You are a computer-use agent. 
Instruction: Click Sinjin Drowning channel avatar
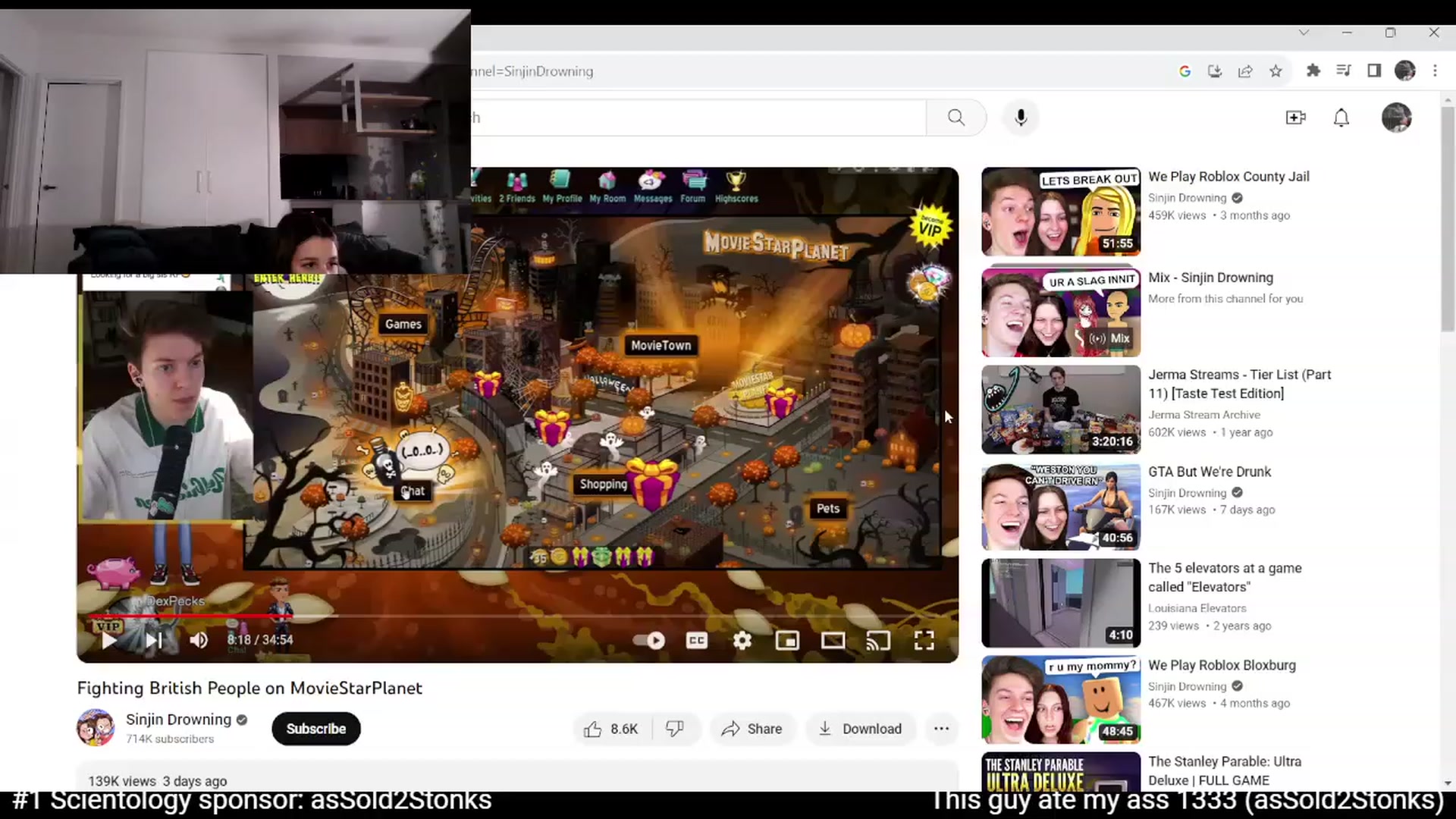click(x=96, y=728)
